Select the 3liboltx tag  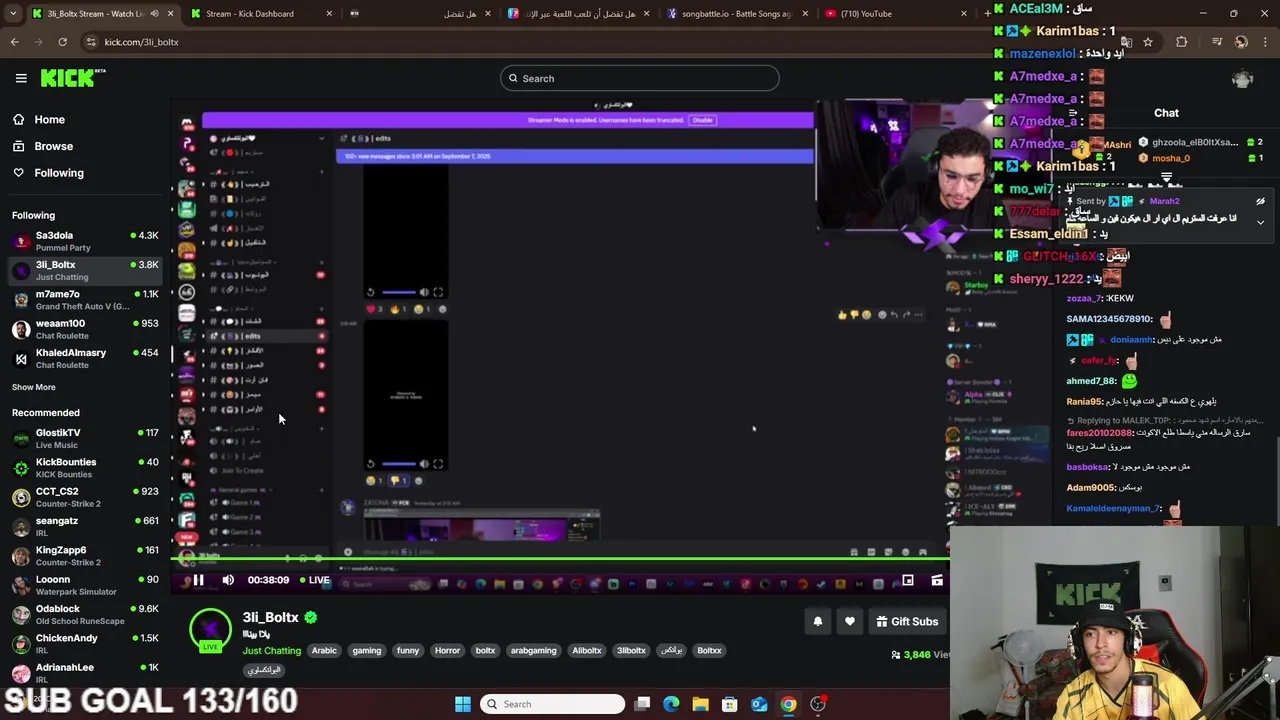pyautogui.click(x=631, y=651)
